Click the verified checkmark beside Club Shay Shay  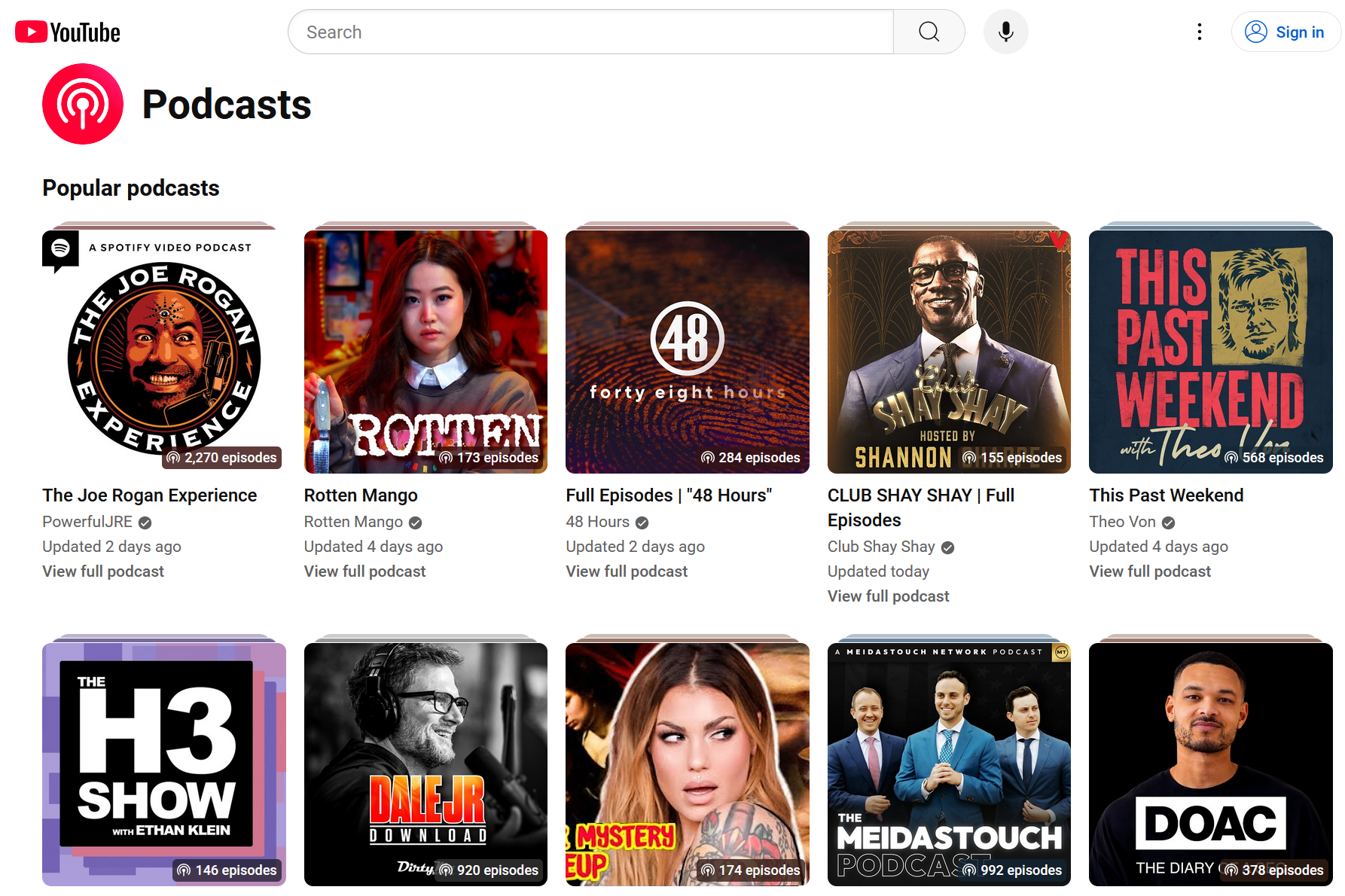tap(947, 547)
